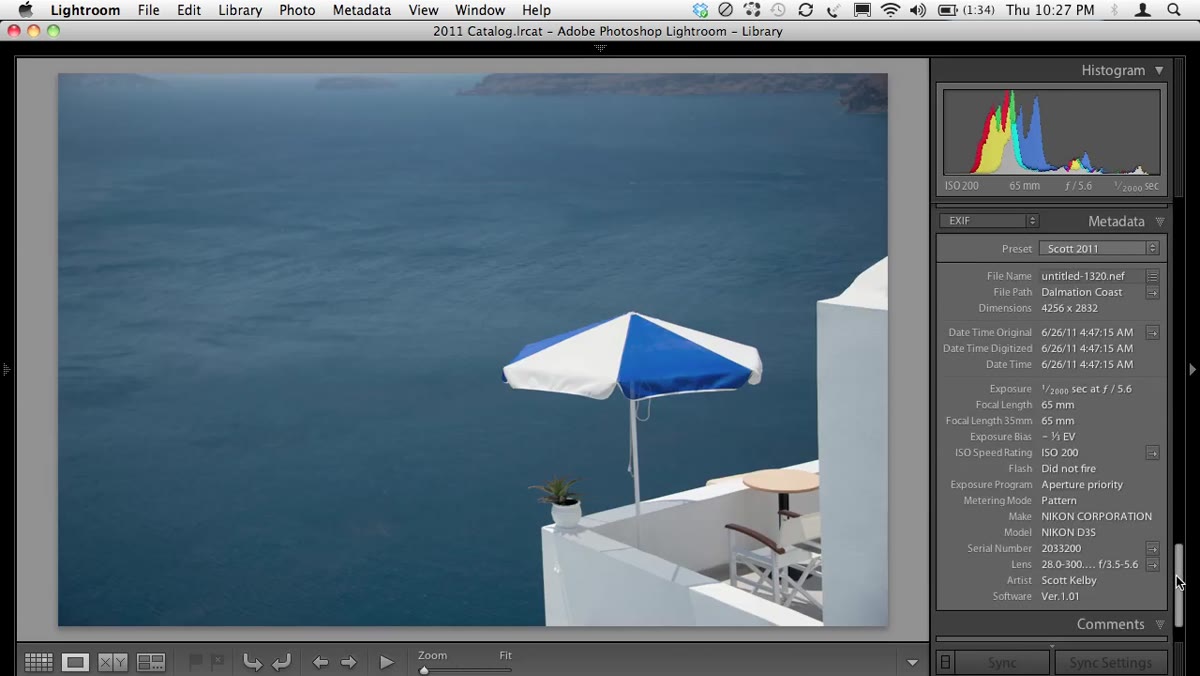Click the Sync Settings button
1200x676 pixels.
[1110, 663]
